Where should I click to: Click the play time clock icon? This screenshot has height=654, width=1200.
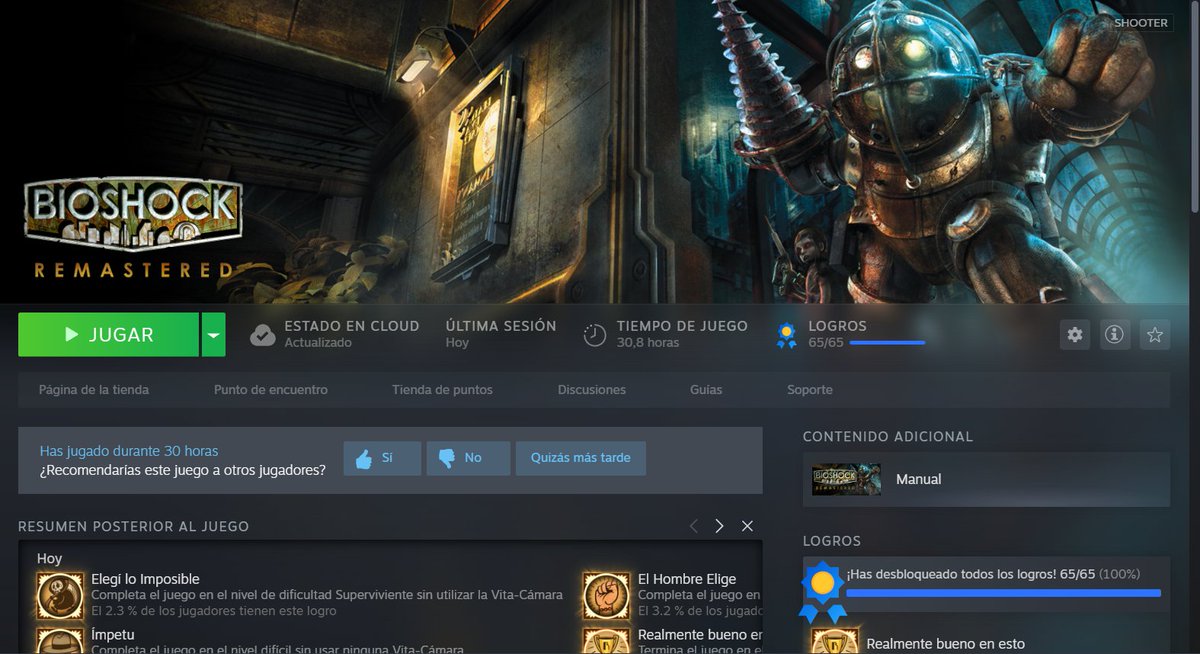tap(595, 335)
